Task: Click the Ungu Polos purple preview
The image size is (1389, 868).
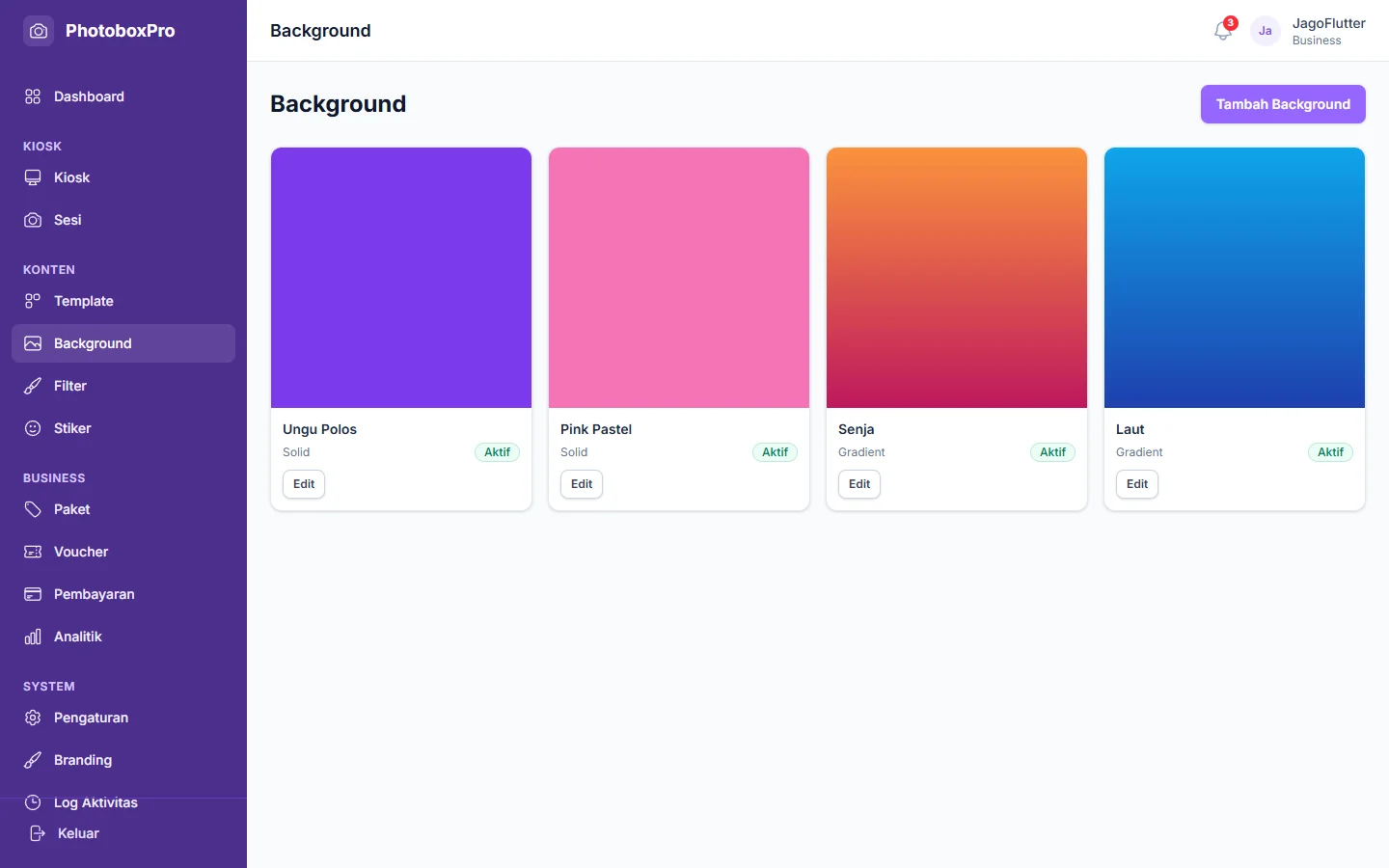Action: click(x=401, y=278)
